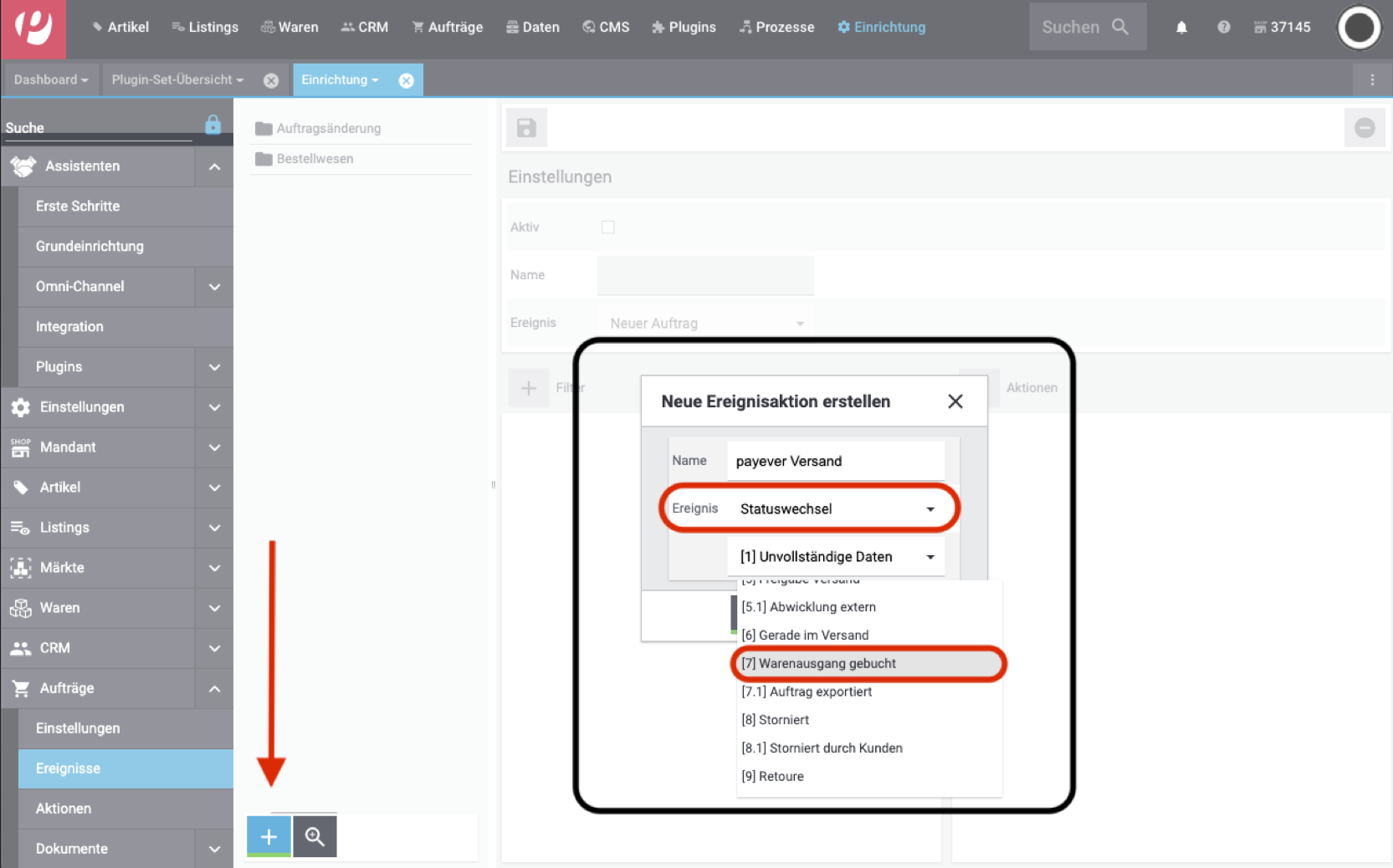
Task: Select option [8] Storniert
Action: (868, 720)
